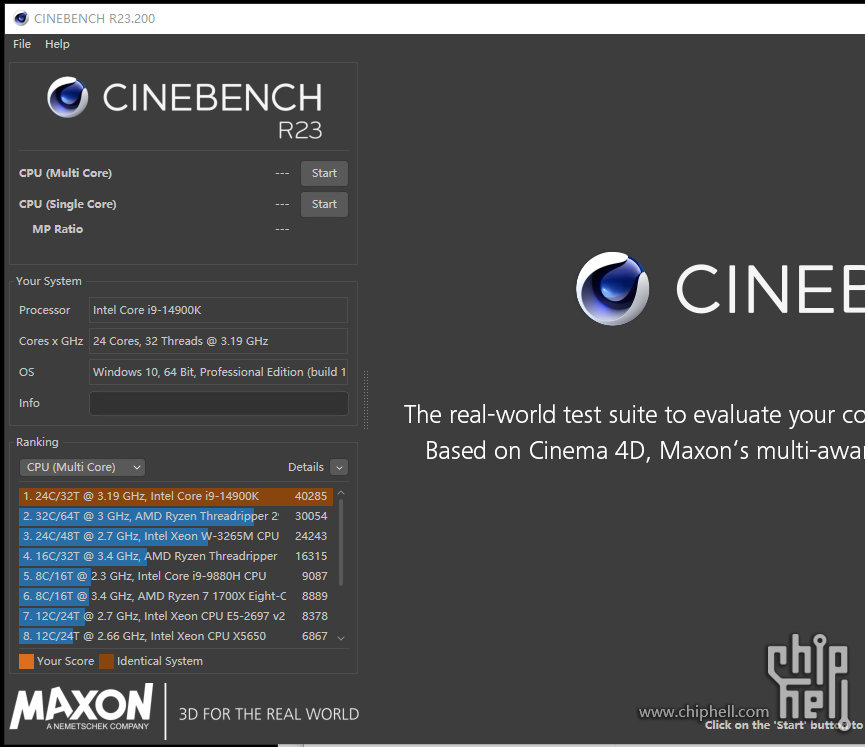Select ranking row 8 Intel Xeon X5650
865x747 pixels.
point(176,636)
